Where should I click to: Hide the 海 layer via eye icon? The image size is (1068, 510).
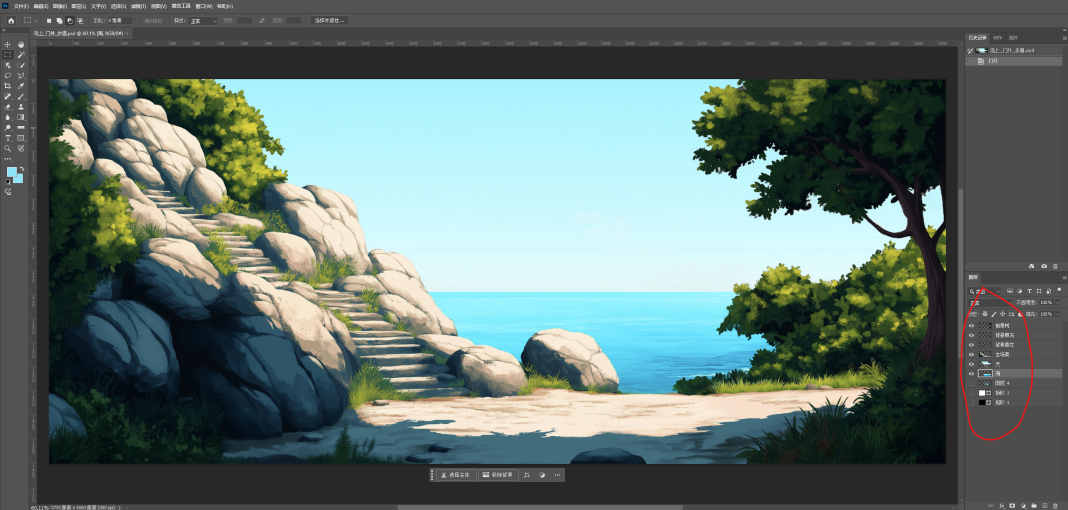971,374
